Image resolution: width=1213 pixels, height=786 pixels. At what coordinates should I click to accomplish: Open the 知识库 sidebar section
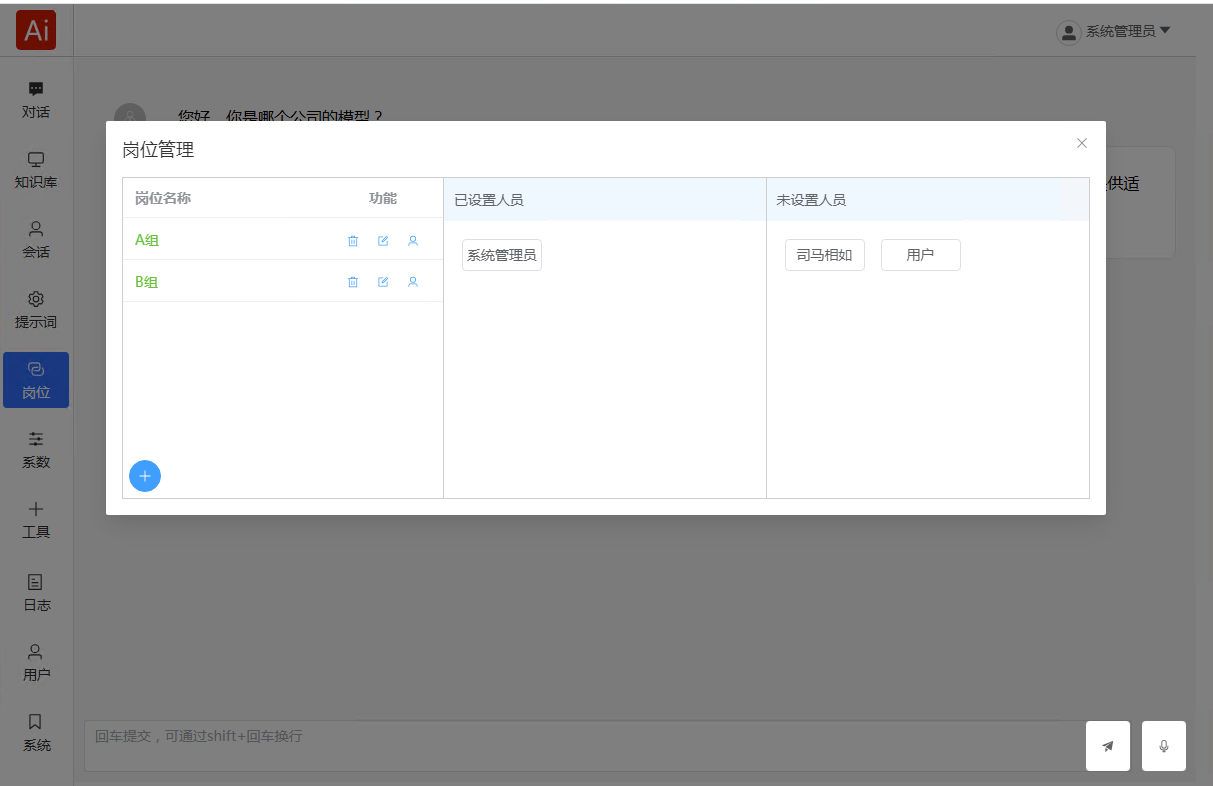(36, 170)
